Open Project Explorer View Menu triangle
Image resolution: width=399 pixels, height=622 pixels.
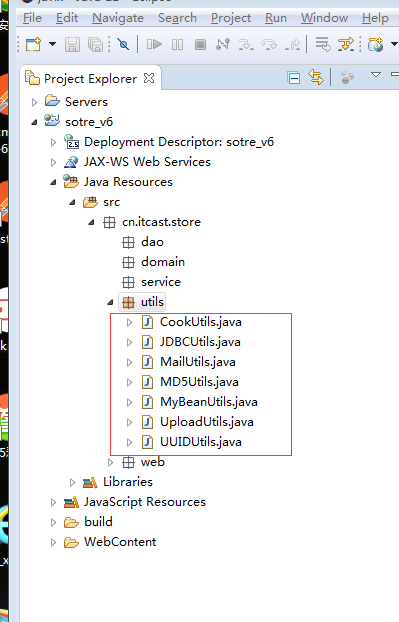coord(376,74)
